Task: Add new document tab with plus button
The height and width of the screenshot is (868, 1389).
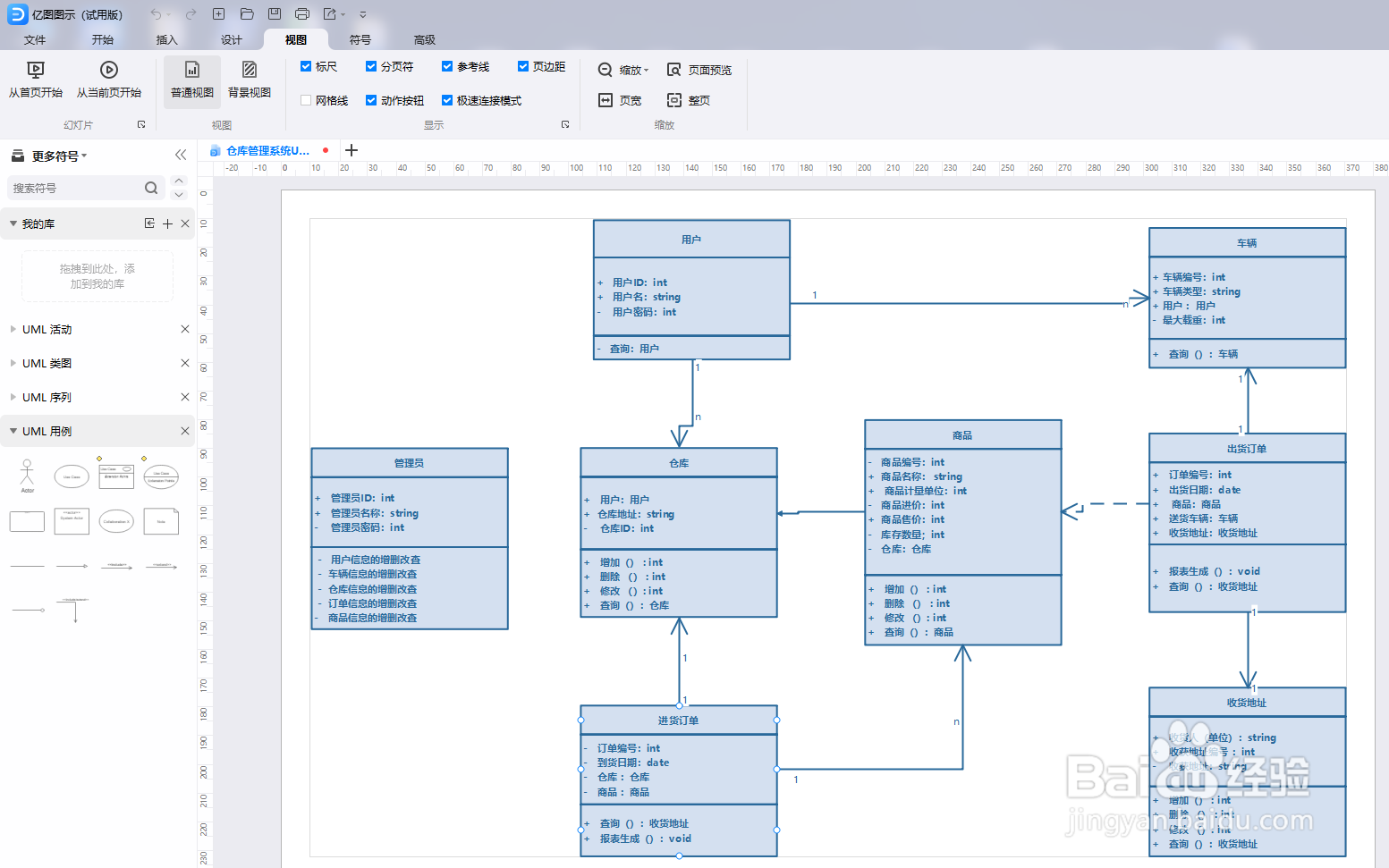Action: tap(351, 150)
